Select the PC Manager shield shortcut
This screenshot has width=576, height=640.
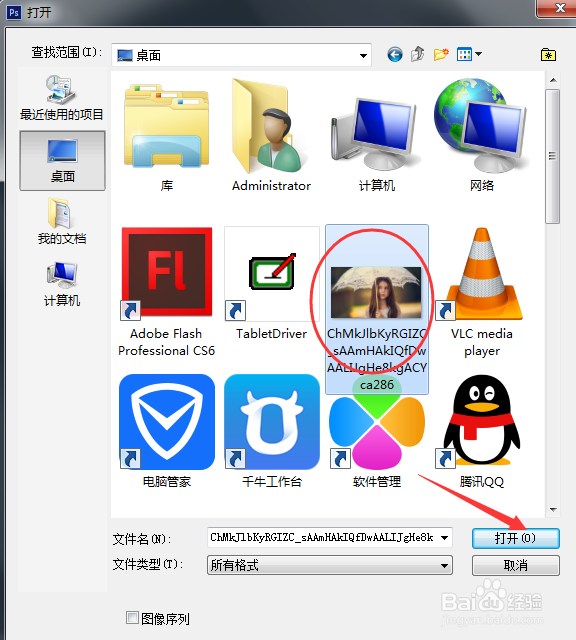[x=167, y=431]
